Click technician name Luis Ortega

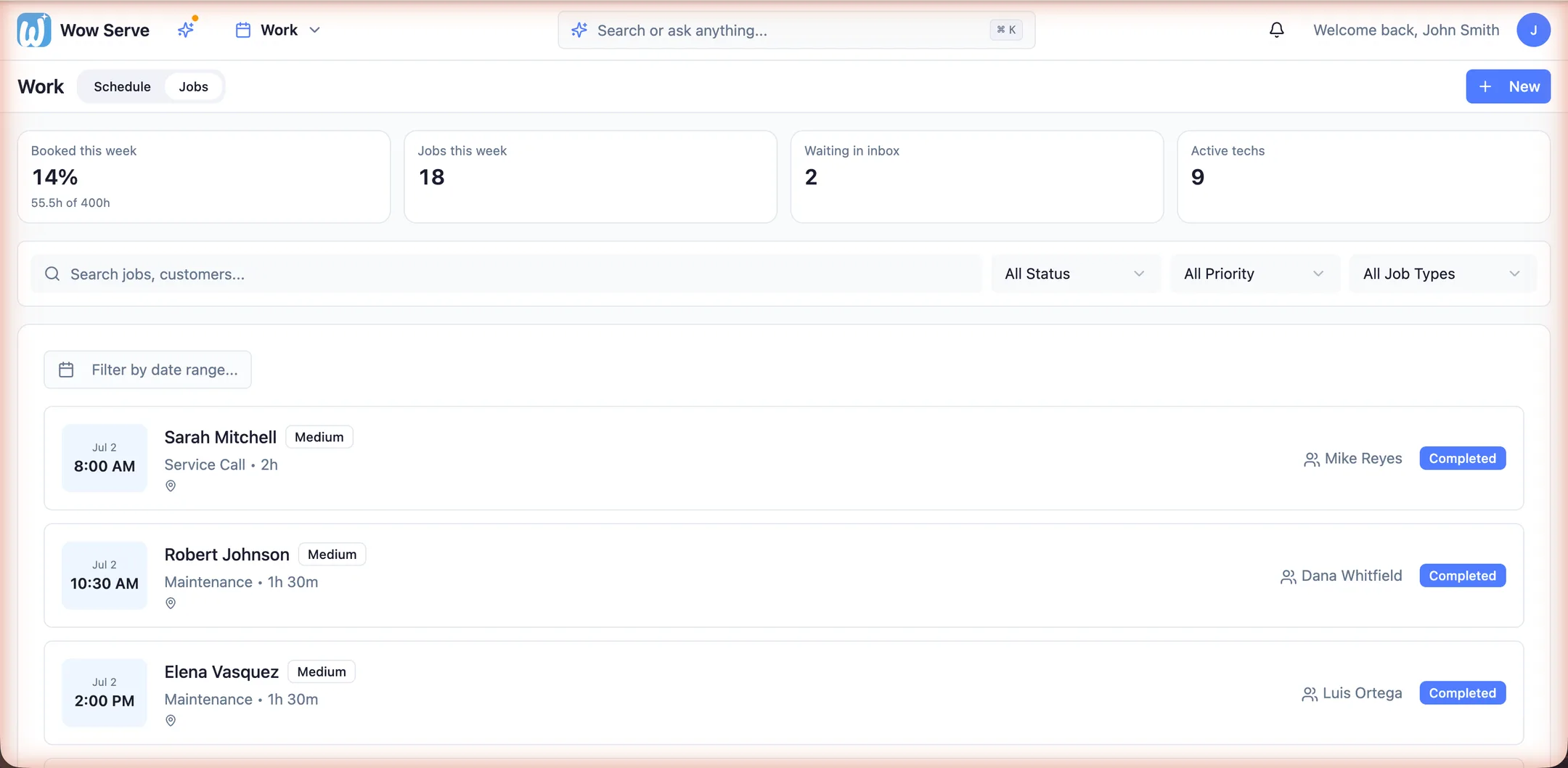(x=1362, y=693)
